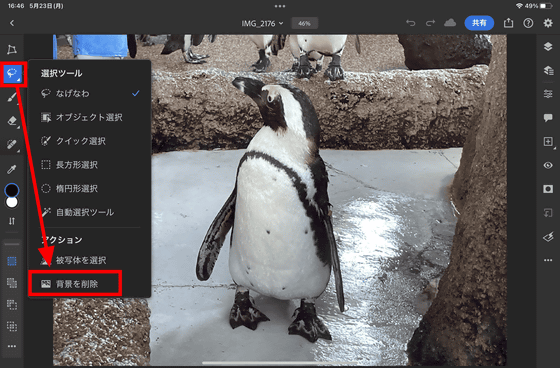Open app settings gear
The height and width of the screenshot is (368, 560).
[548, 23]
